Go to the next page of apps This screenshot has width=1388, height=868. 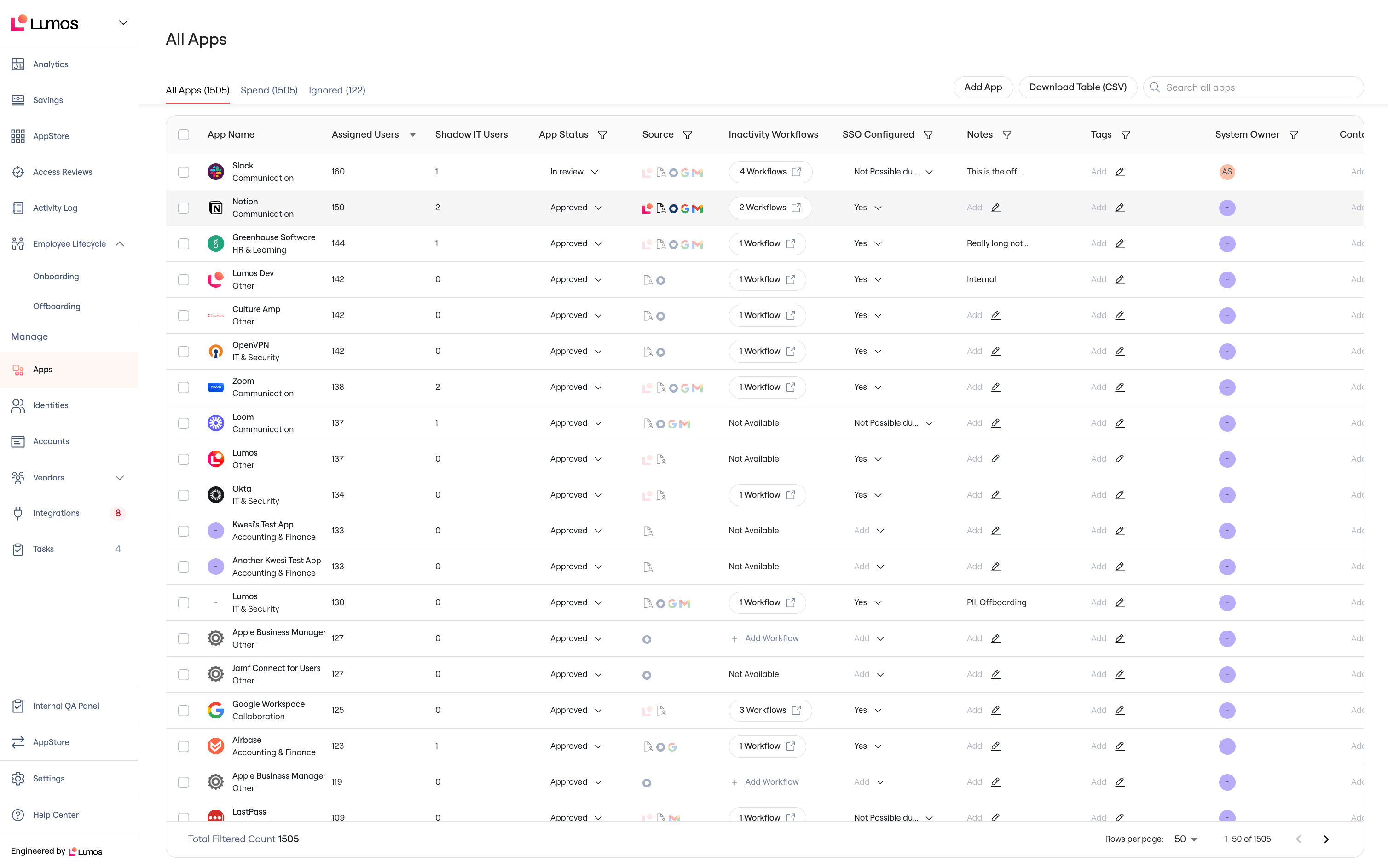1326,839
